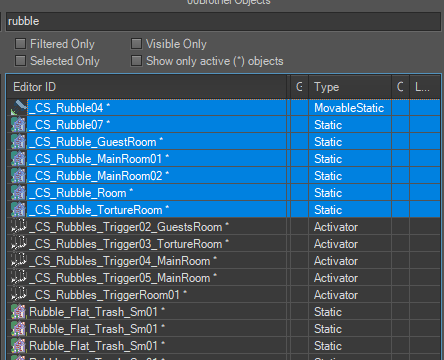Screen dimensions: 444x360
Task: Click the static icon beside _CS_Rubble_MainRoom02
Action: (19, 176)
